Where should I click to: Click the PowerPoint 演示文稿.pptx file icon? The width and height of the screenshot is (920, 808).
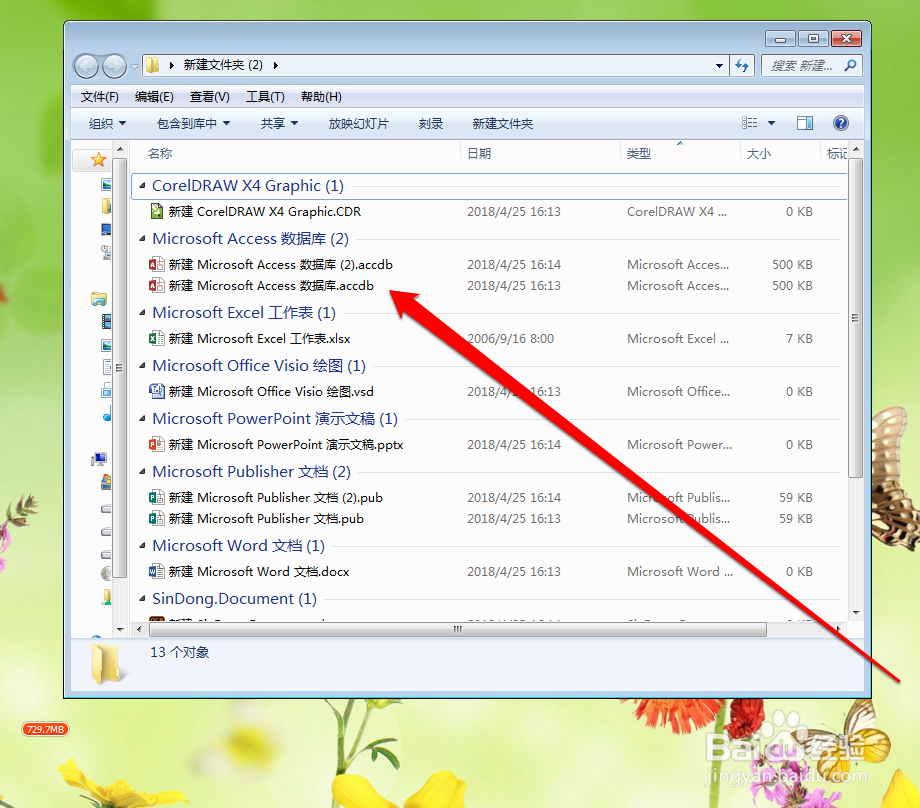157,444
